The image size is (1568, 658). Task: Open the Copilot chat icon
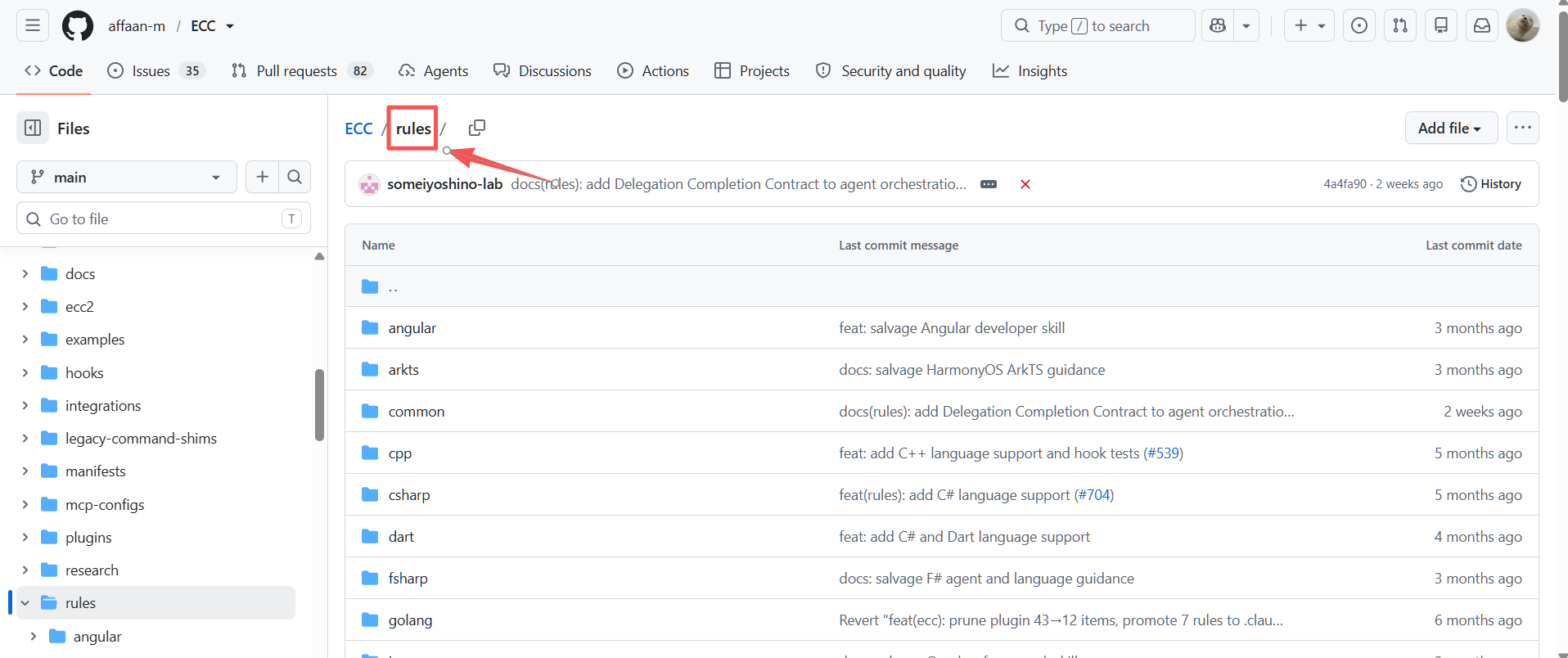(1218, 25)
